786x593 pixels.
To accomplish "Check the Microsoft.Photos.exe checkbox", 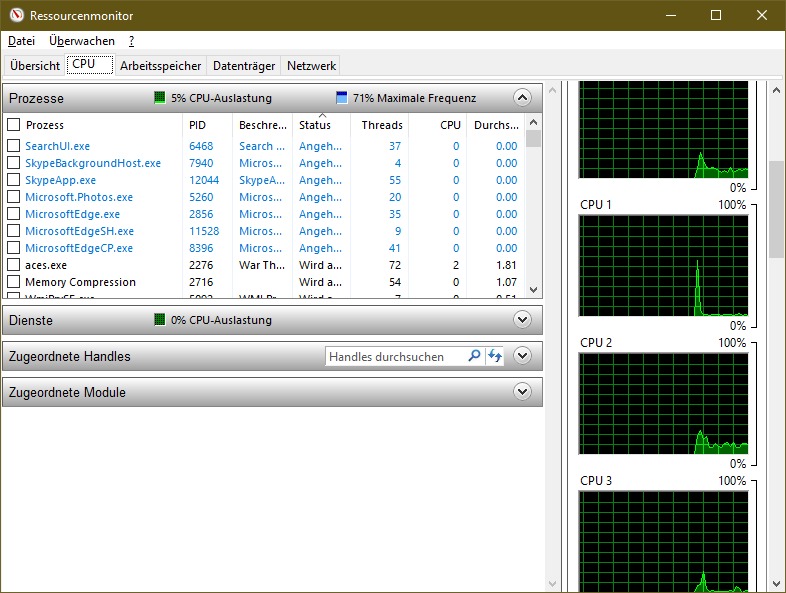I will coord(14,197).
